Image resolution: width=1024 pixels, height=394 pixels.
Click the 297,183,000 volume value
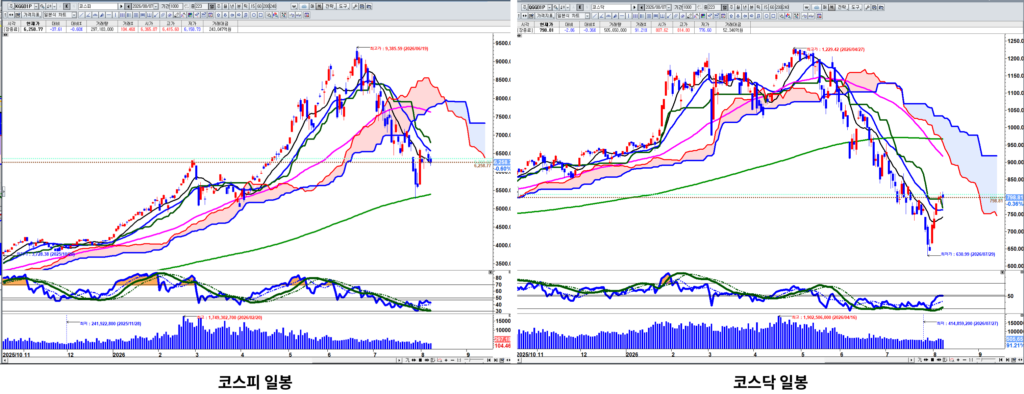[102, 29]
